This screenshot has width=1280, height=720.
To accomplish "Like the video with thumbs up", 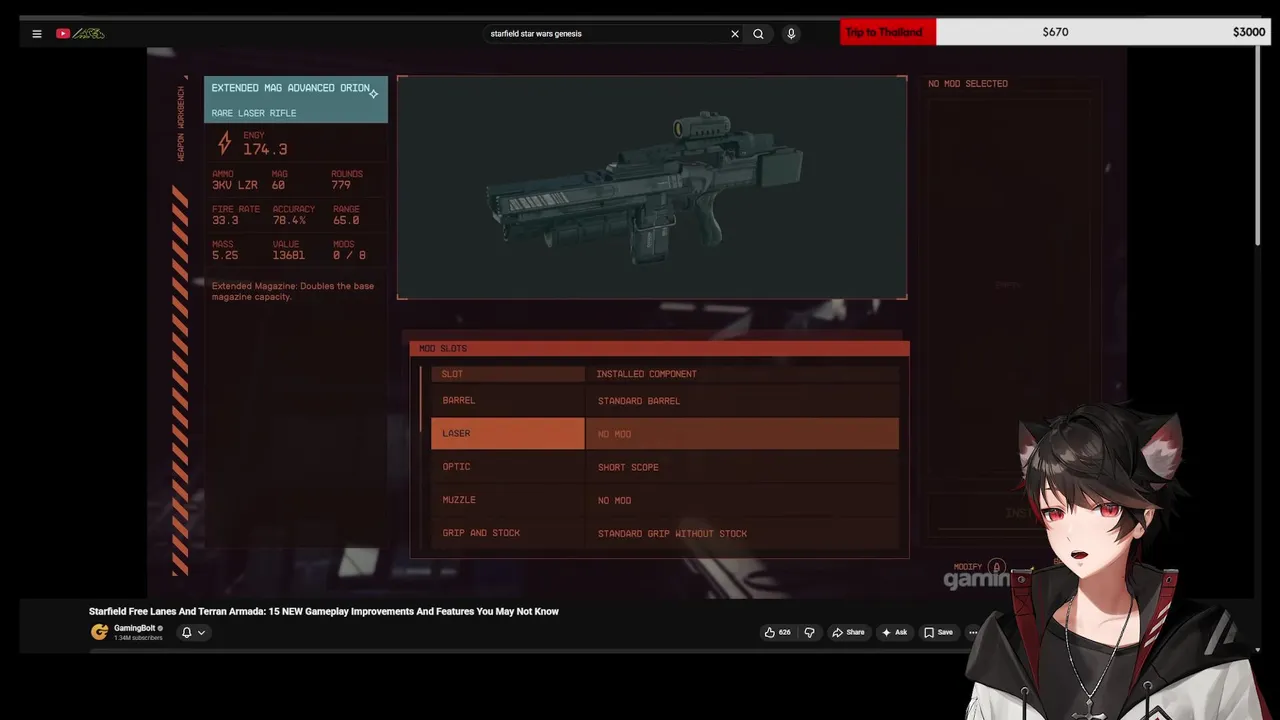I will pos(777,632).
